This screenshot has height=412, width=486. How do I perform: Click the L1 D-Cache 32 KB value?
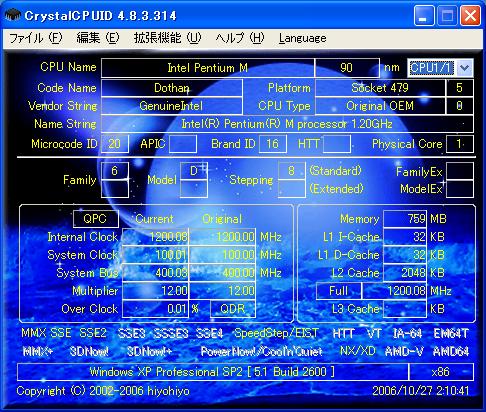(405, 255)
